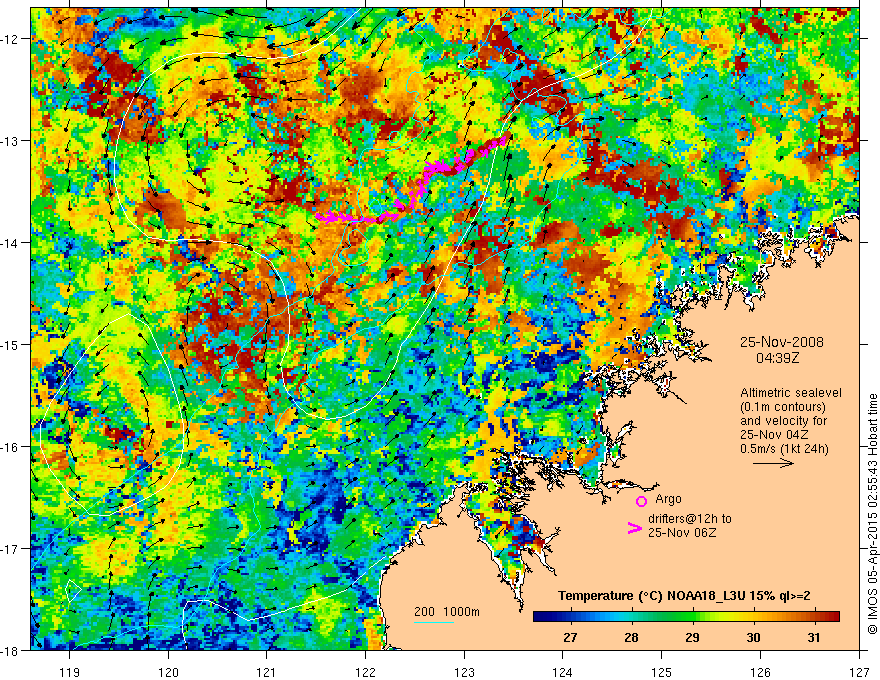Click the latitude axis label -16
The image size is (880, 680).
coord(10,447)
